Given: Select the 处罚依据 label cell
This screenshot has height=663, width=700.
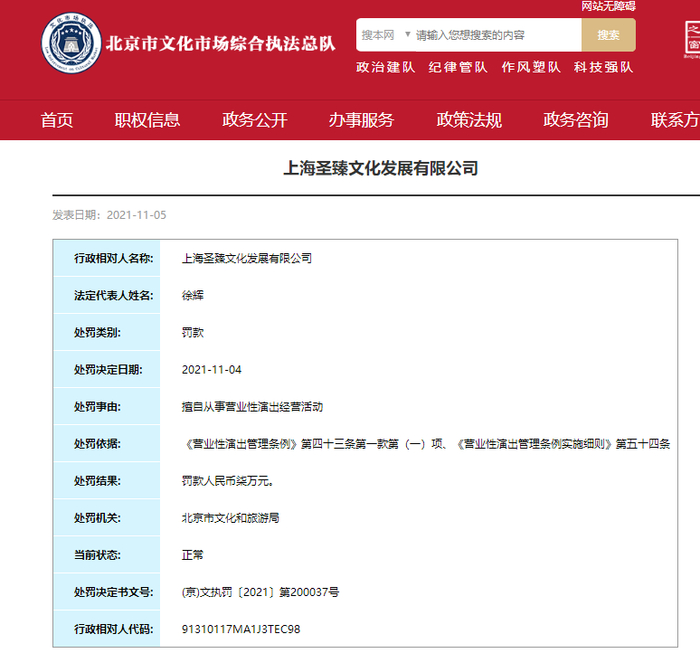Looking at the screenshot, I should (x=107, y=443).
